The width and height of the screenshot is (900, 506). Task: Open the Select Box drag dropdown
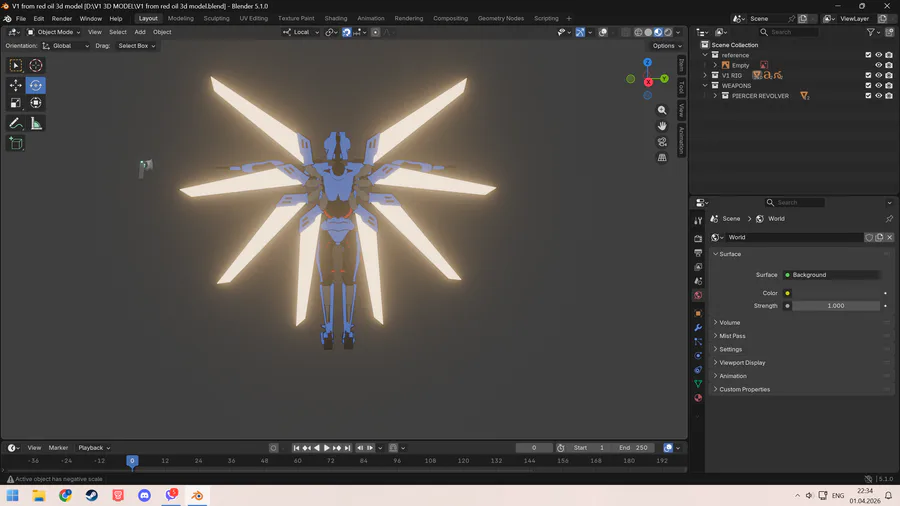[137, 46]
